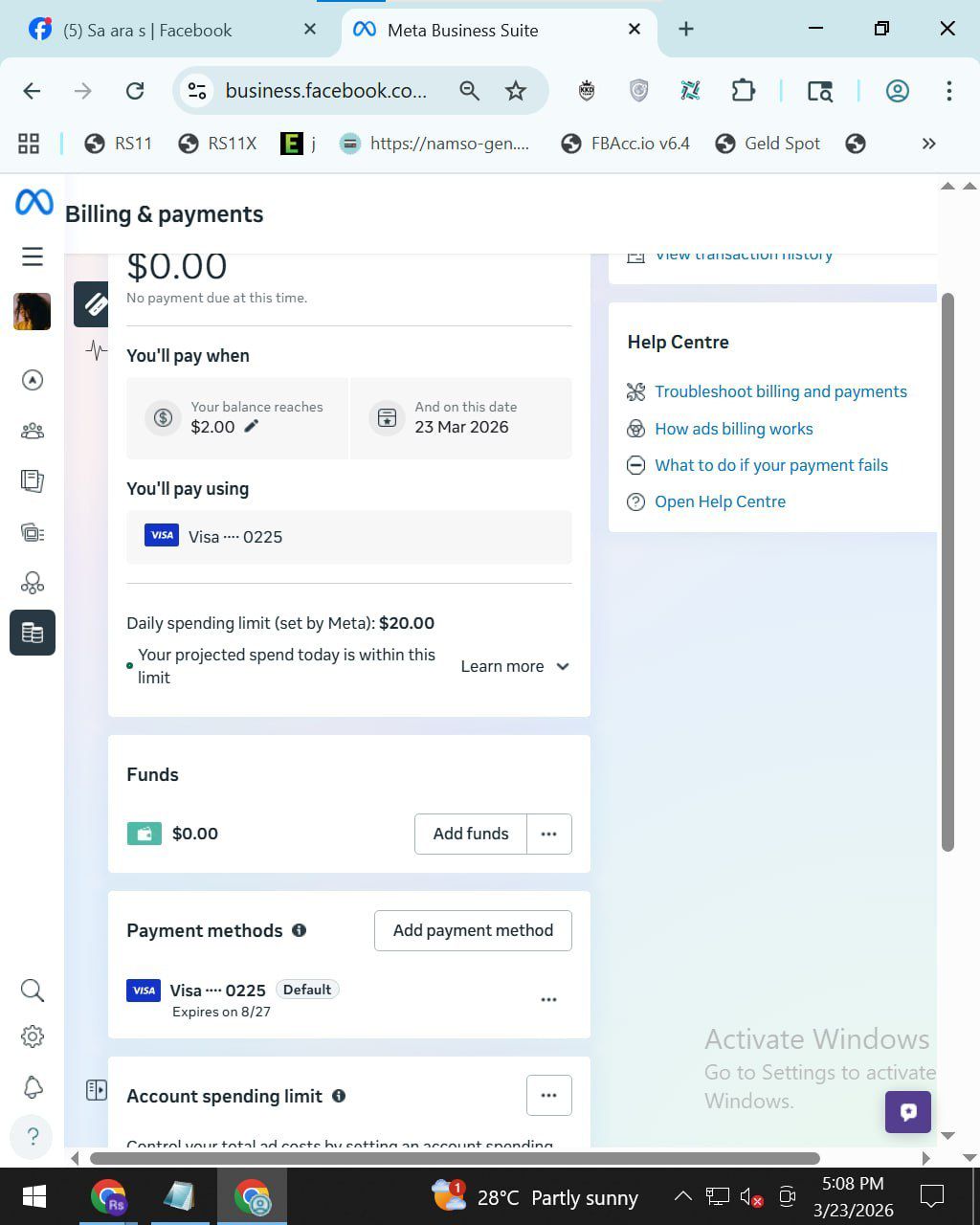Expand more bookmarks double chevron
980x1225 pixels.
[x=928, y=144]
